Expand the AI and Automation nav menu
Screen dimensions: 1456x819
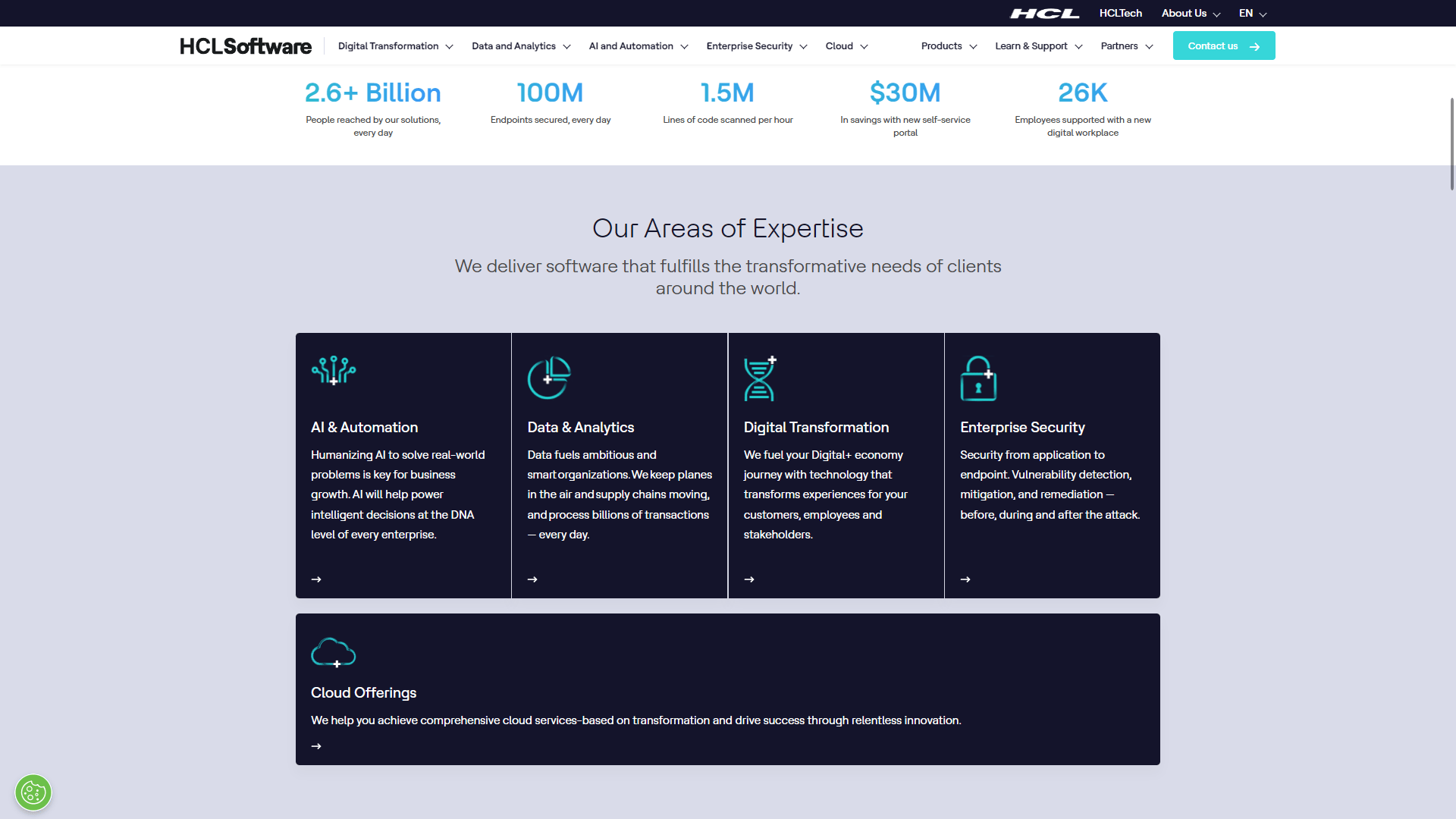coord(639,46)
